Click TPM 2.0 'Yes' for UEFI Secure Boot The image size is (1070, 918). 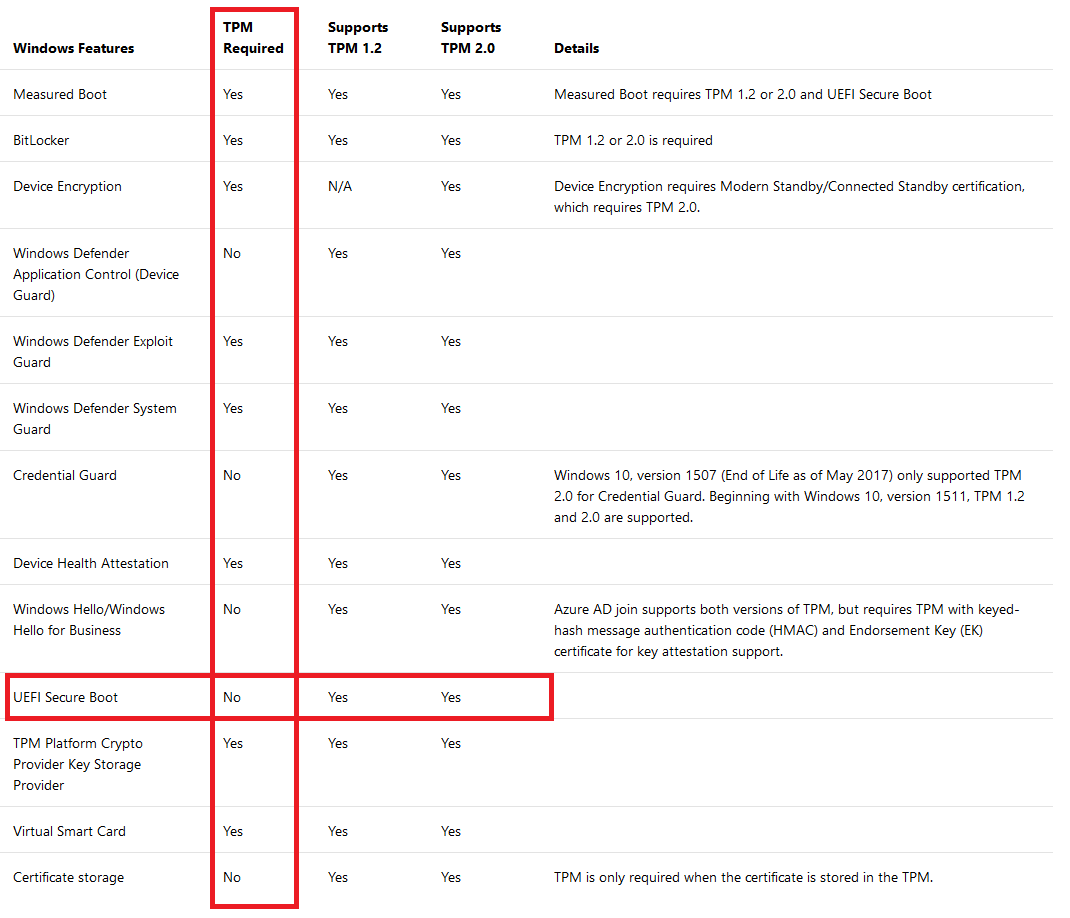point(450,697)
